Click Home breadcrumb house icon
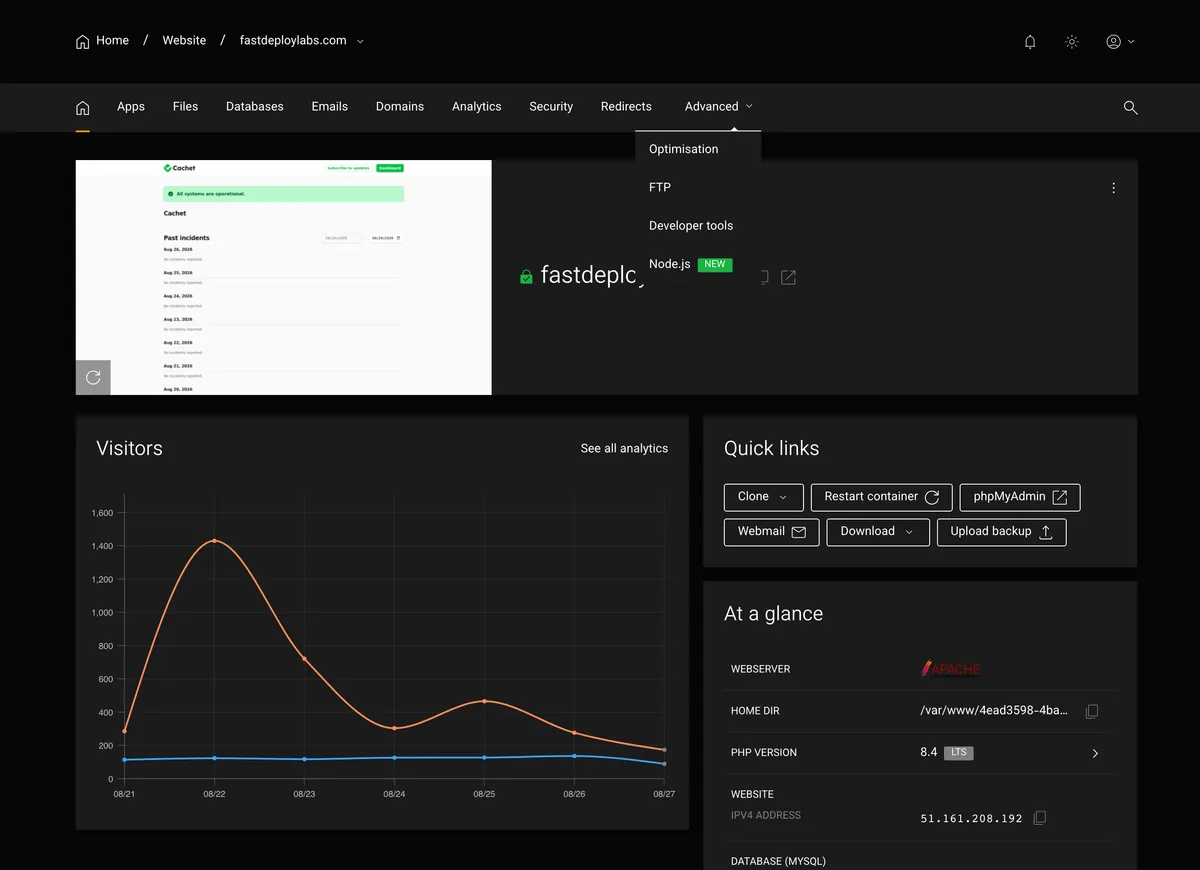This screenshot has height=870, width=1200. coord(83,42)
